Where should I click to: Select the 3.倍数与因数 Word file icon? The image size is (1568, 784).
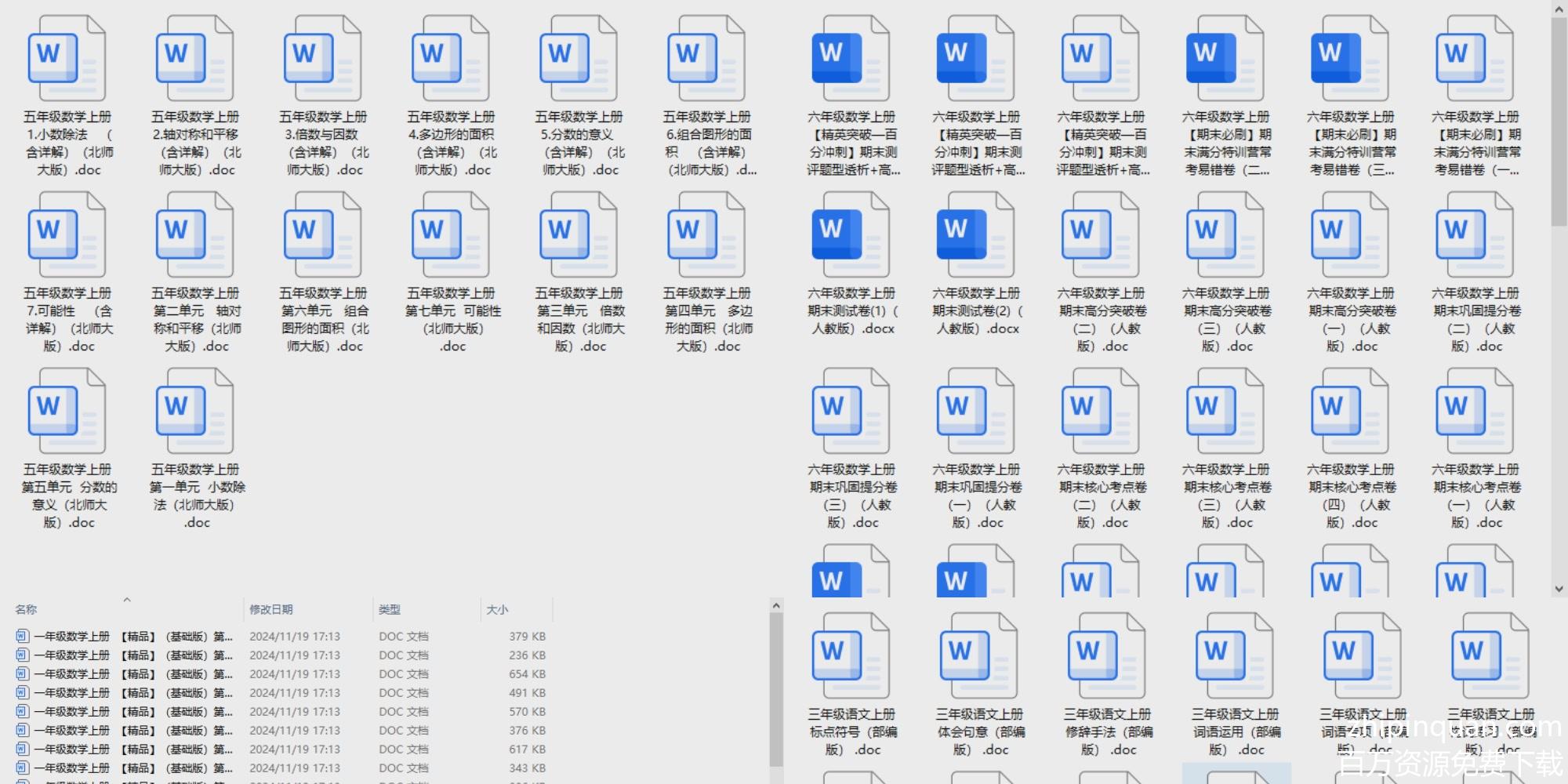322,59
